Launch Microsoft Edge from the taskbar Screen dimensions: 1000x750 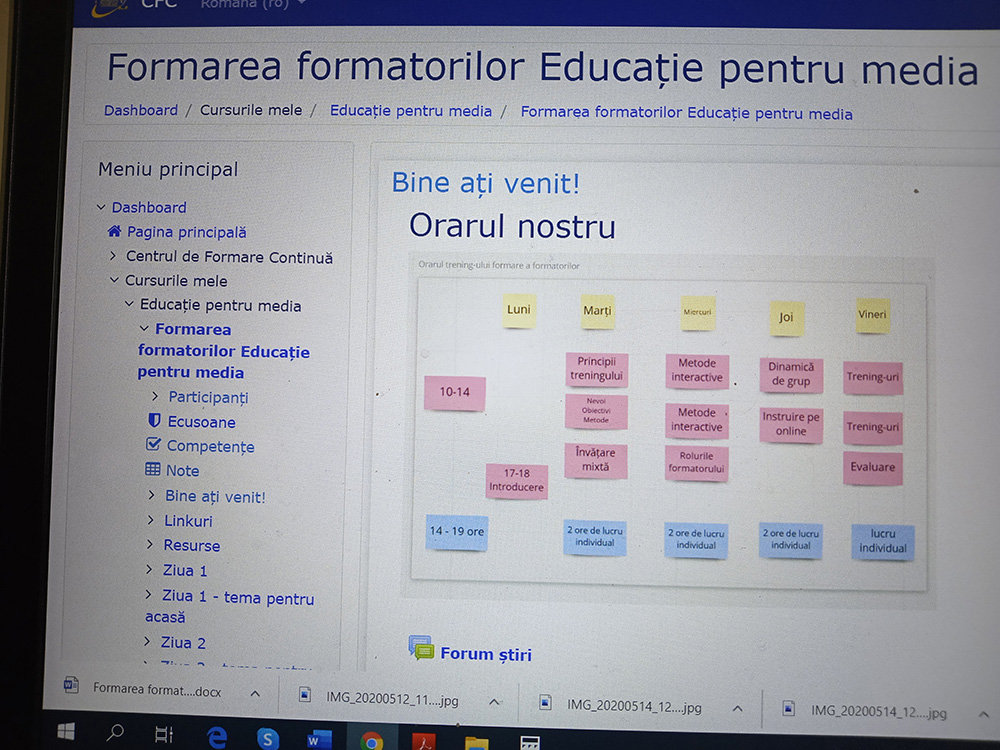216,737
